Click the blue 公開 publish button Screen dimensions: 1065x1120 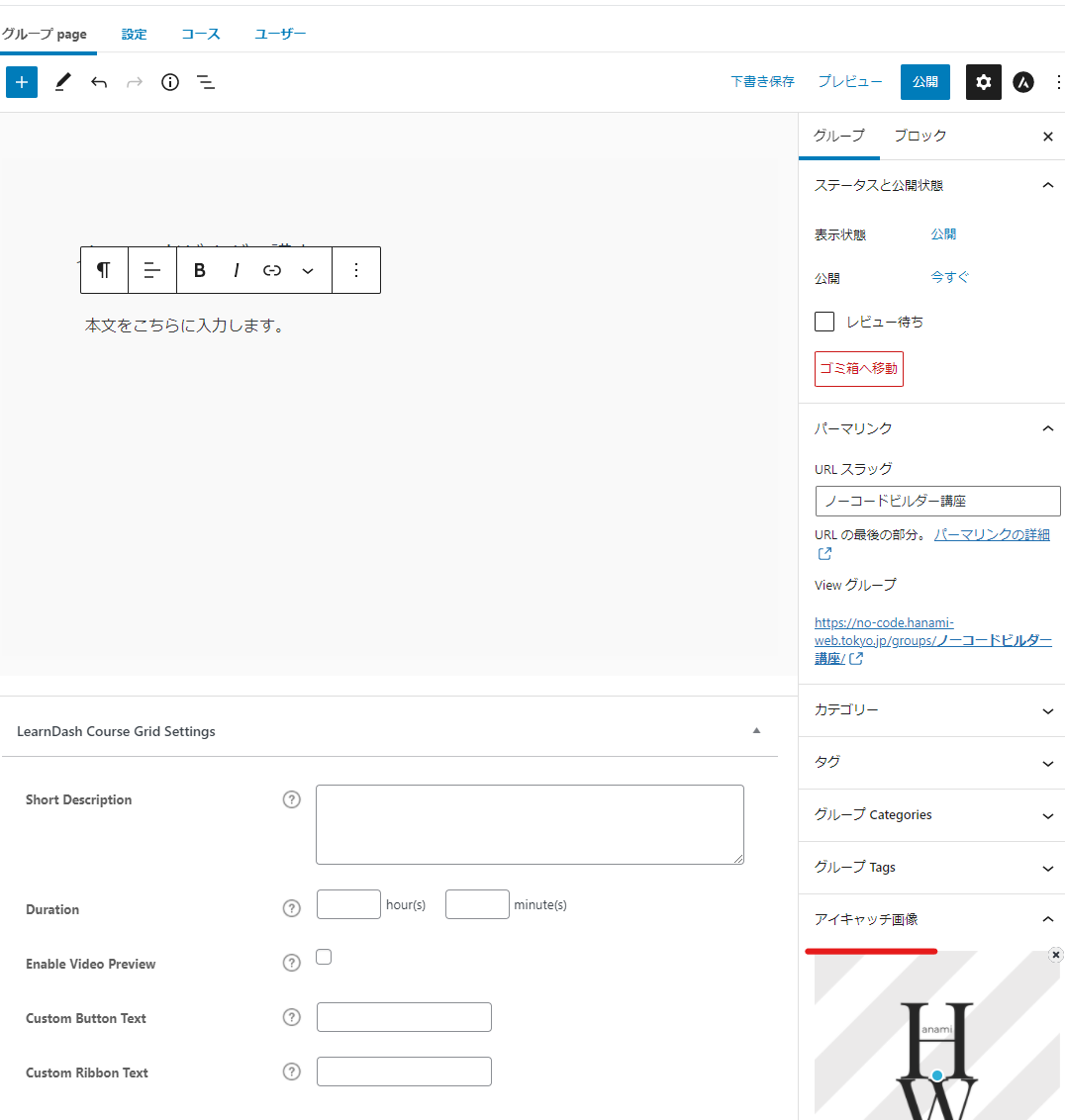pyautogui.click(x=925, y=82)
